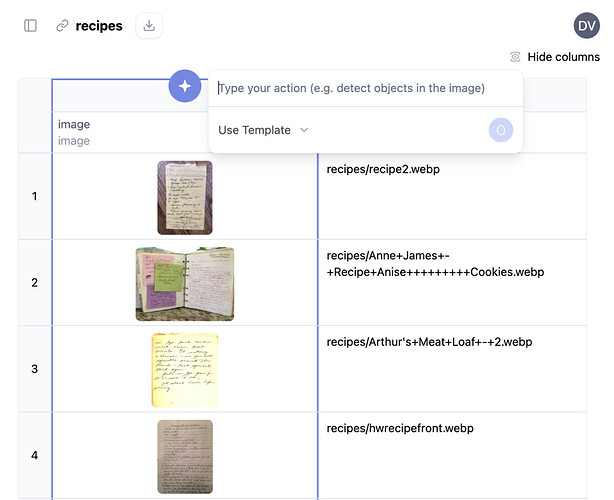The image size is (614, 500).
Task: Click the link icon beside recipes
Action: pos(62,26)
